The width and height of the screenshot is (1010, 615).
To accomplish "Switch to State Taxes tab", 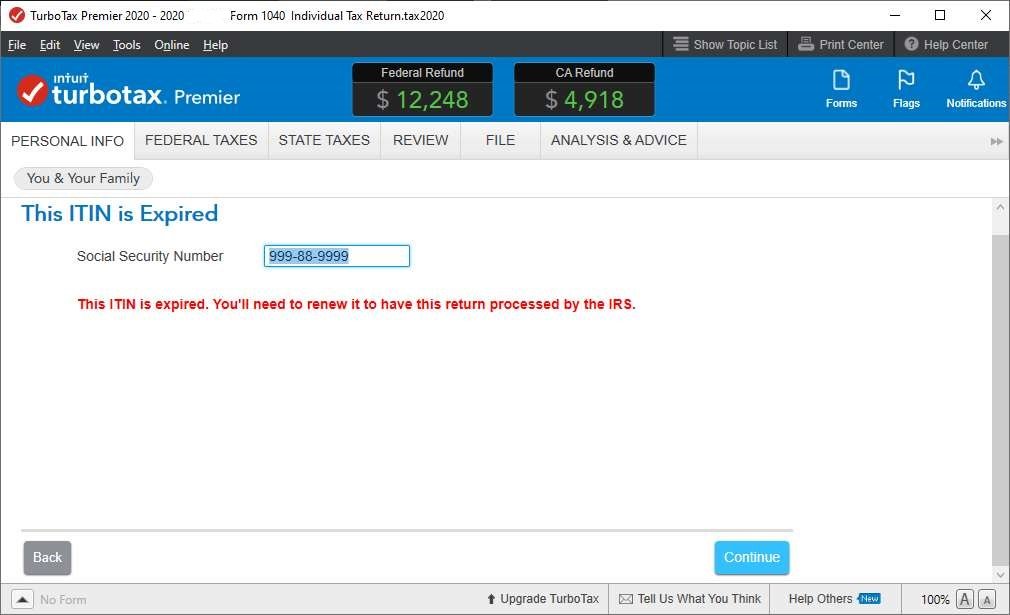I will click(324, 140).
